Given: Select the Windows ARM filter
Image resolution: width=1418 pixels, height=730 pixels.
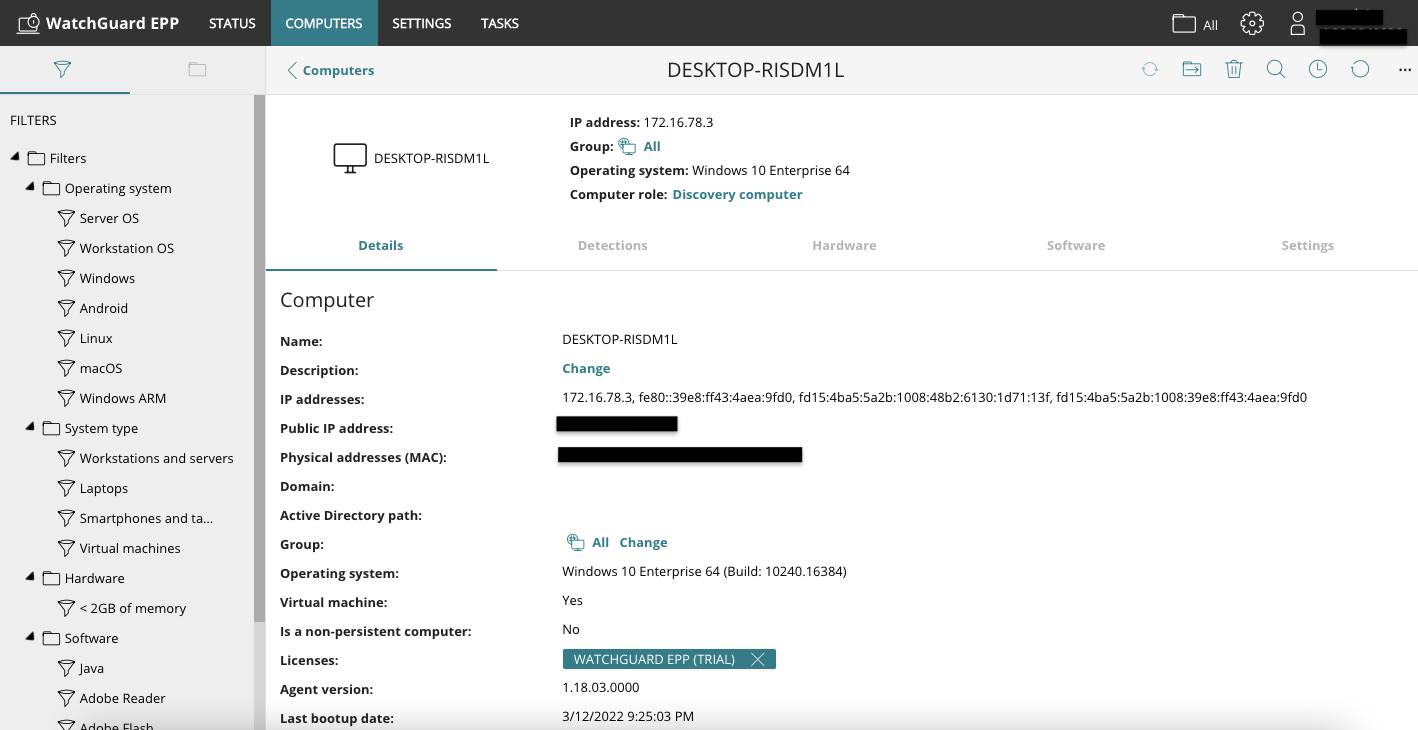Looking at the screenshot, I should click(123, 398).
